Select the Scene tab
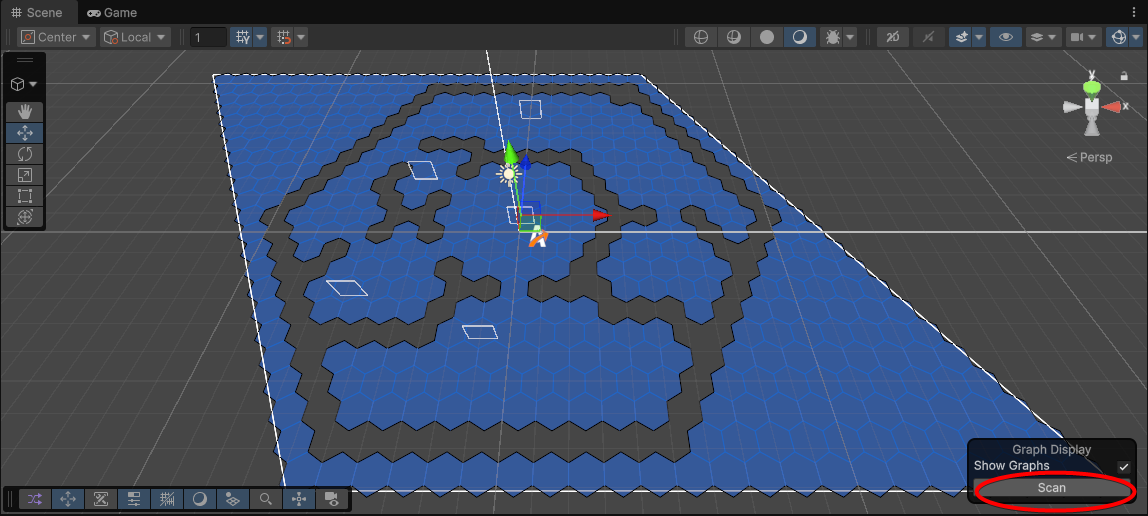Screen dimensions: 1148x516 coord(36,13)
